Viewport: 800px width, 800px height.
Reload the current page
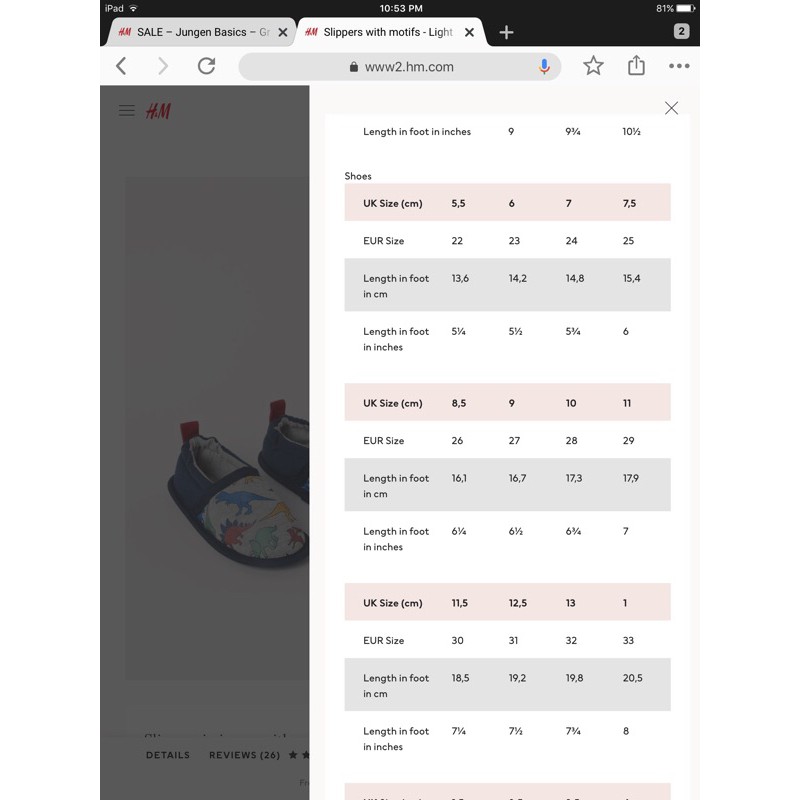pos(207,66)
